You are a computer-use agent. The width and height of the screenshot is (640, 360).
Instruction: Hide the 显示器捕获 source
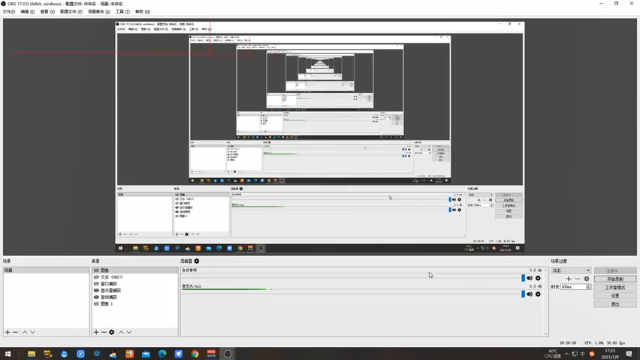pos(96,291)
